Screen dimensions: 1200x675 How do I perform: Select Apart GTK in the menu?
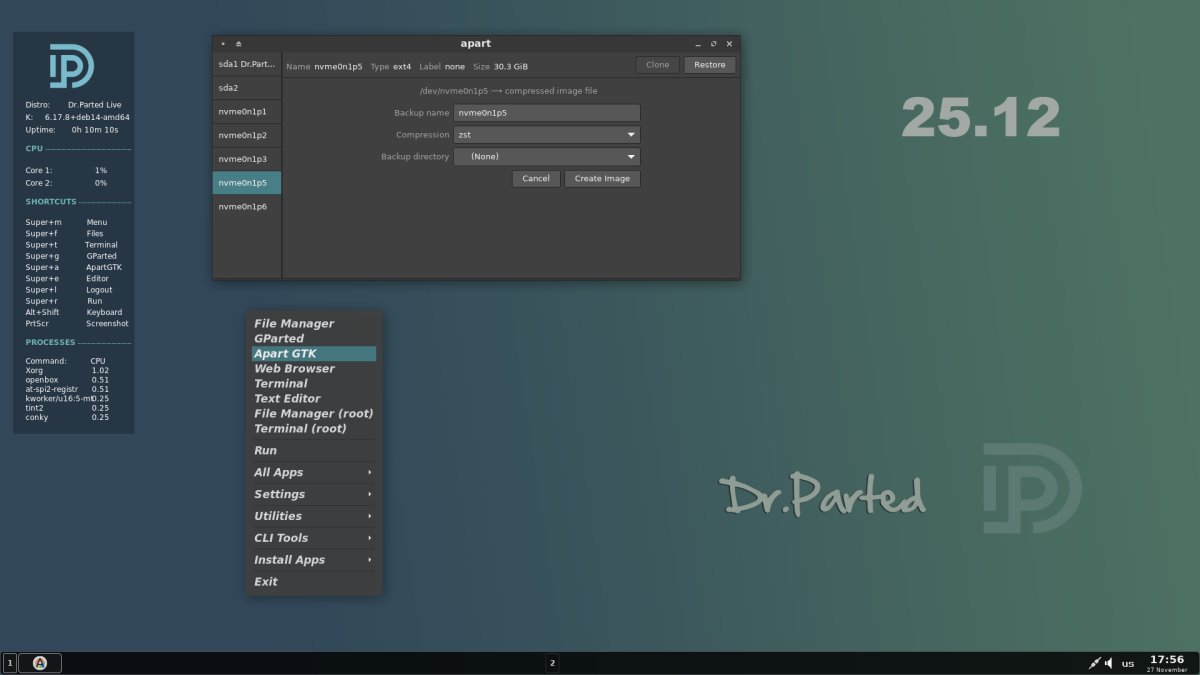[314, 354]
